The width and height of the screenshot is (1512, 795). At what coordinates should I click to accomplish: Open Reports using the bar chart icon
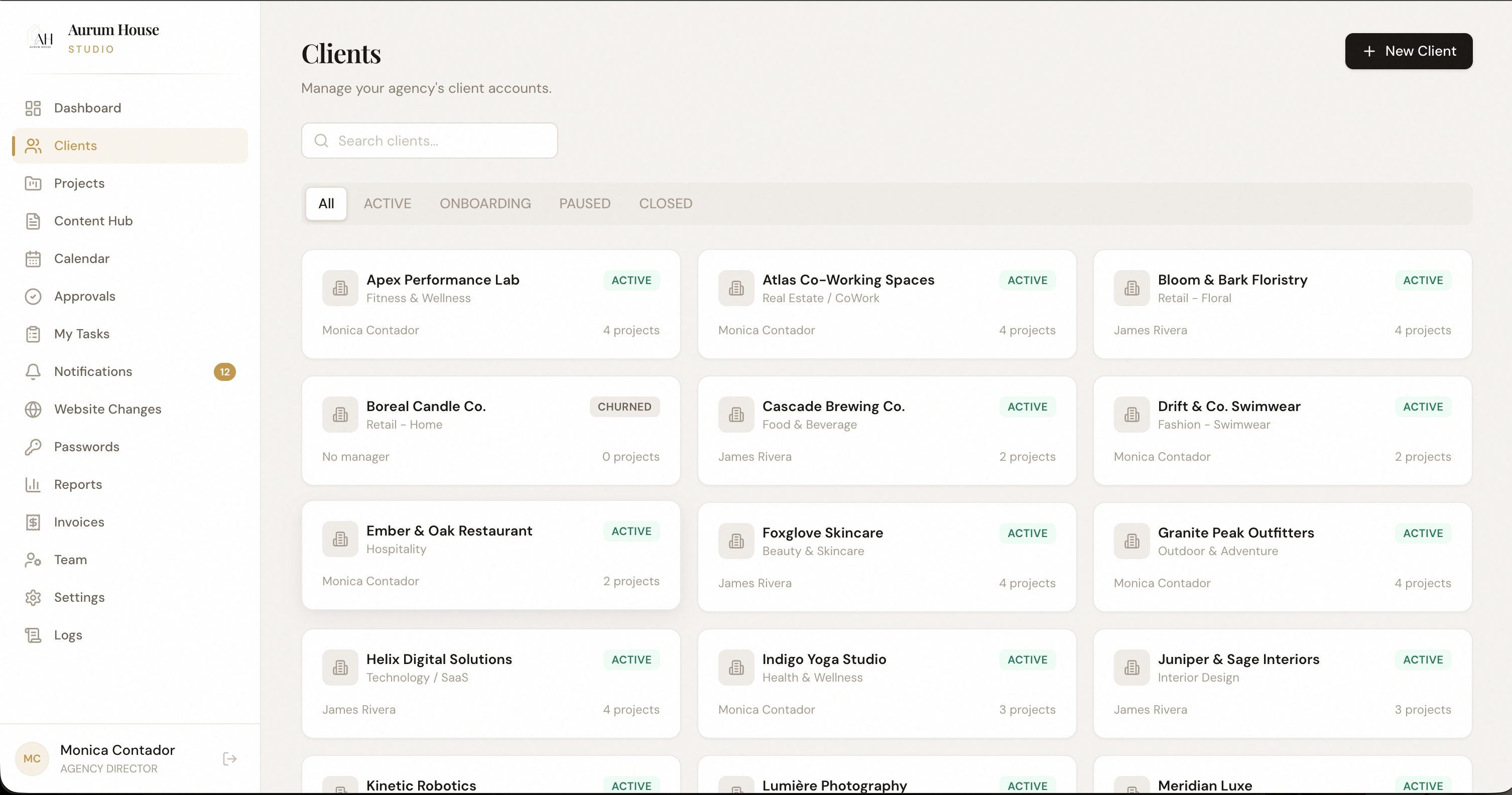[34, 484]
